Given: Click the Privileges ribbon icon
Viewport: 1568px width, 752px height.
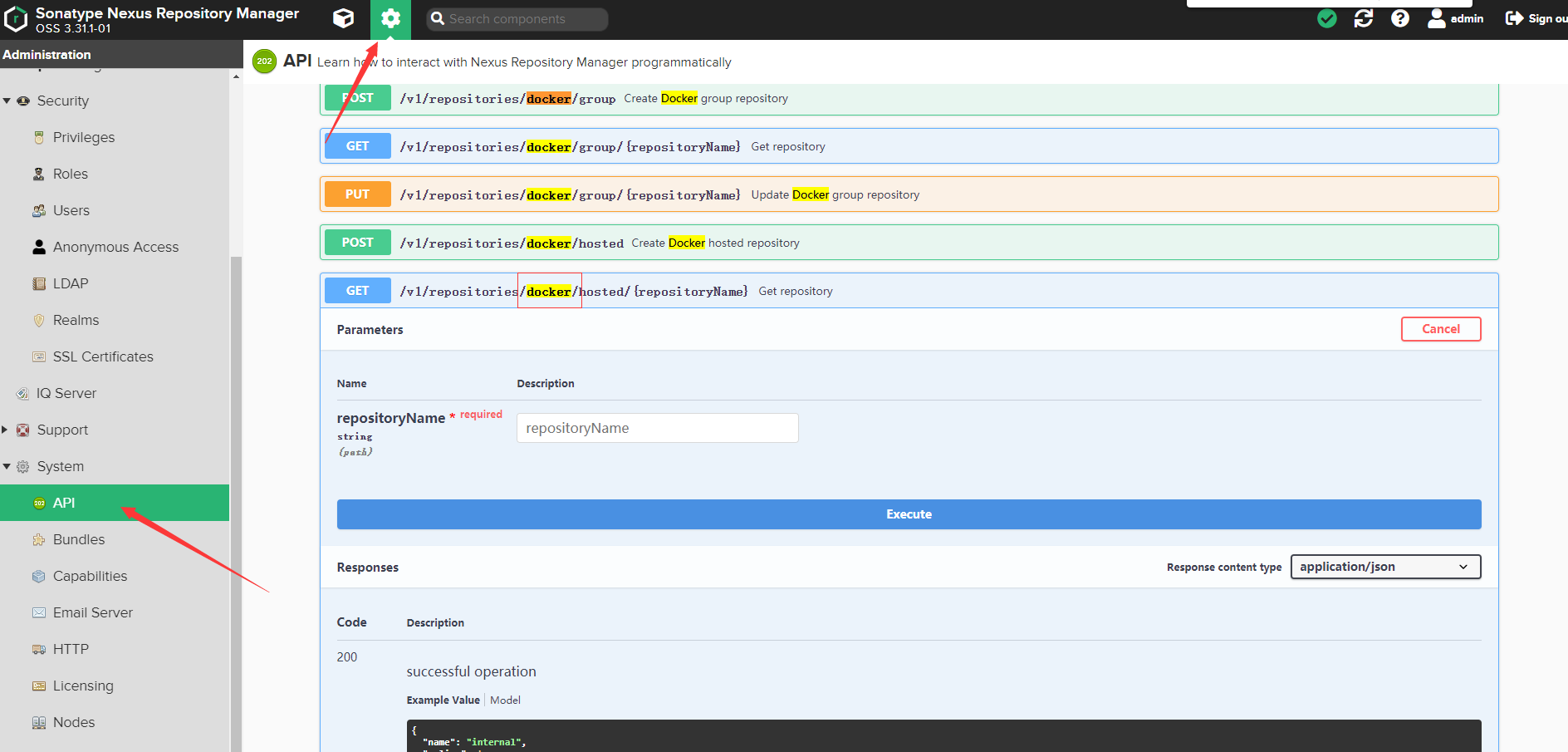Looking at the screenshot, I should [39, 137].
